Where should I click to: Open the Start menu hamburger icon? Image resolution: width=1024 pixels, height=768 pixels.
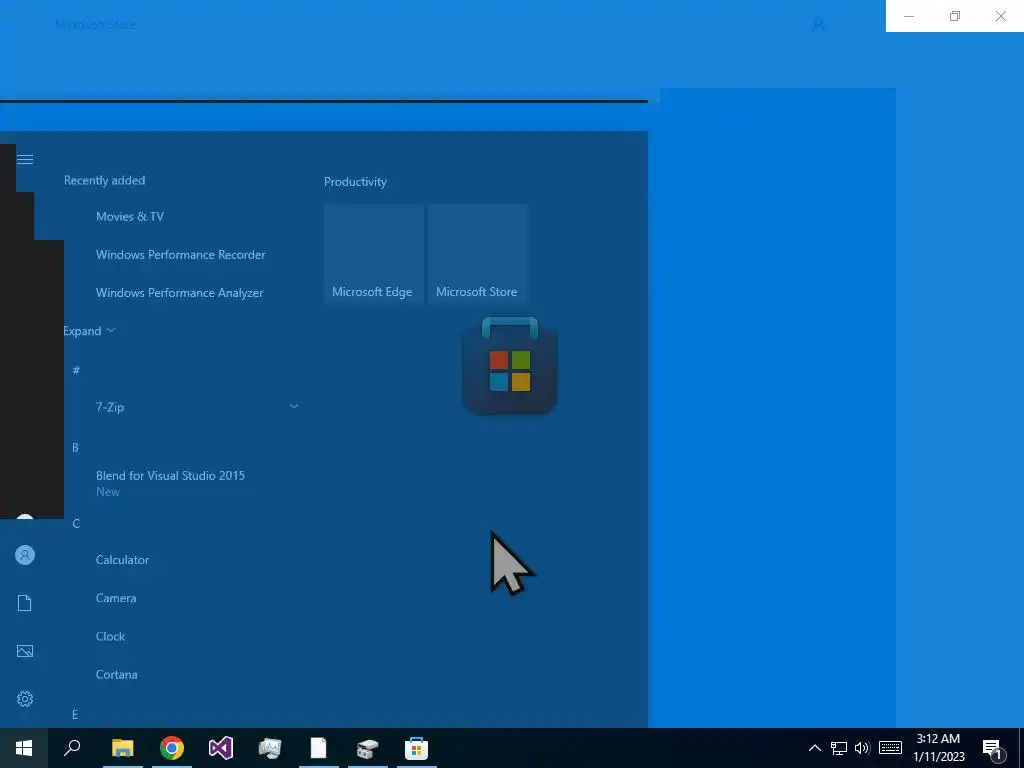pyautogui.click(x=25, y=159)
